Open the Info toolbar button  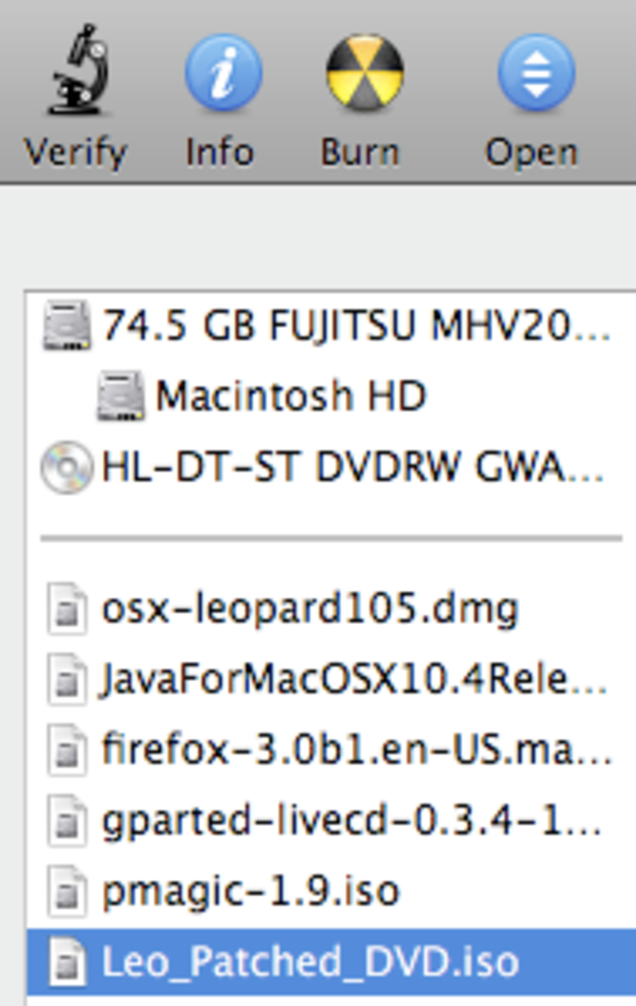click(222, 74)
